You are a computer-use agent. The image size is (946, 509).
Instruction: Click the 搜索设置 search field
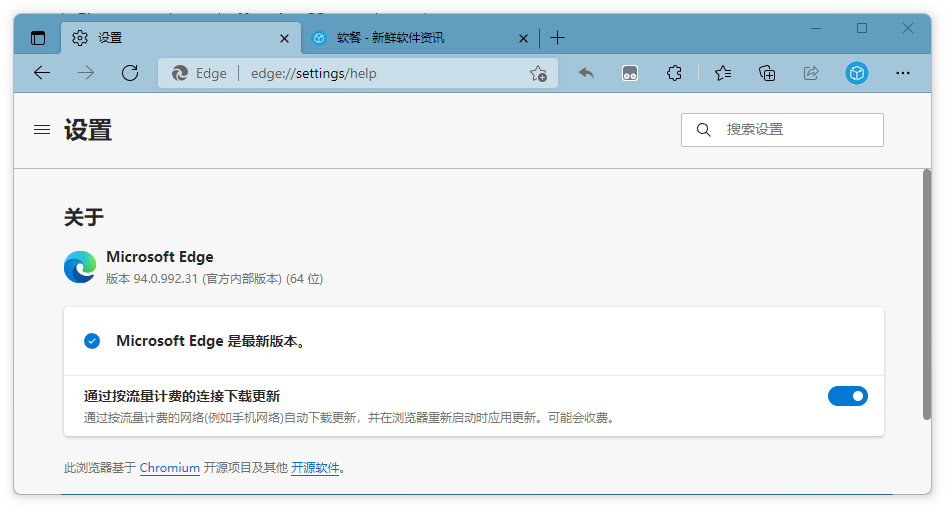tap(782, 130)
